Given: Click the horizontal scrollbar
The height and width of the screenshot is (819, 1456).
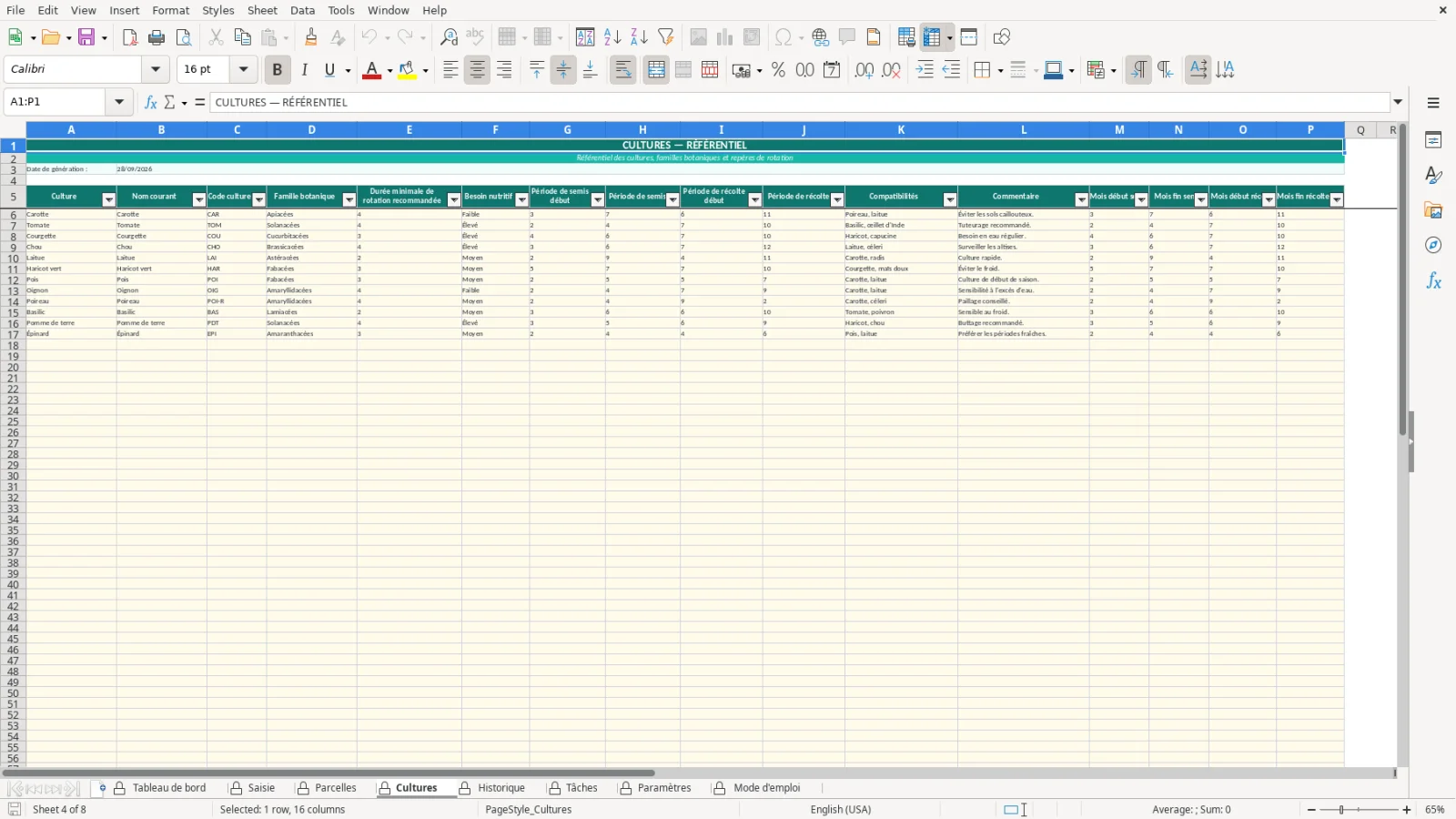Looking at the screenshot, I should 699,773.
